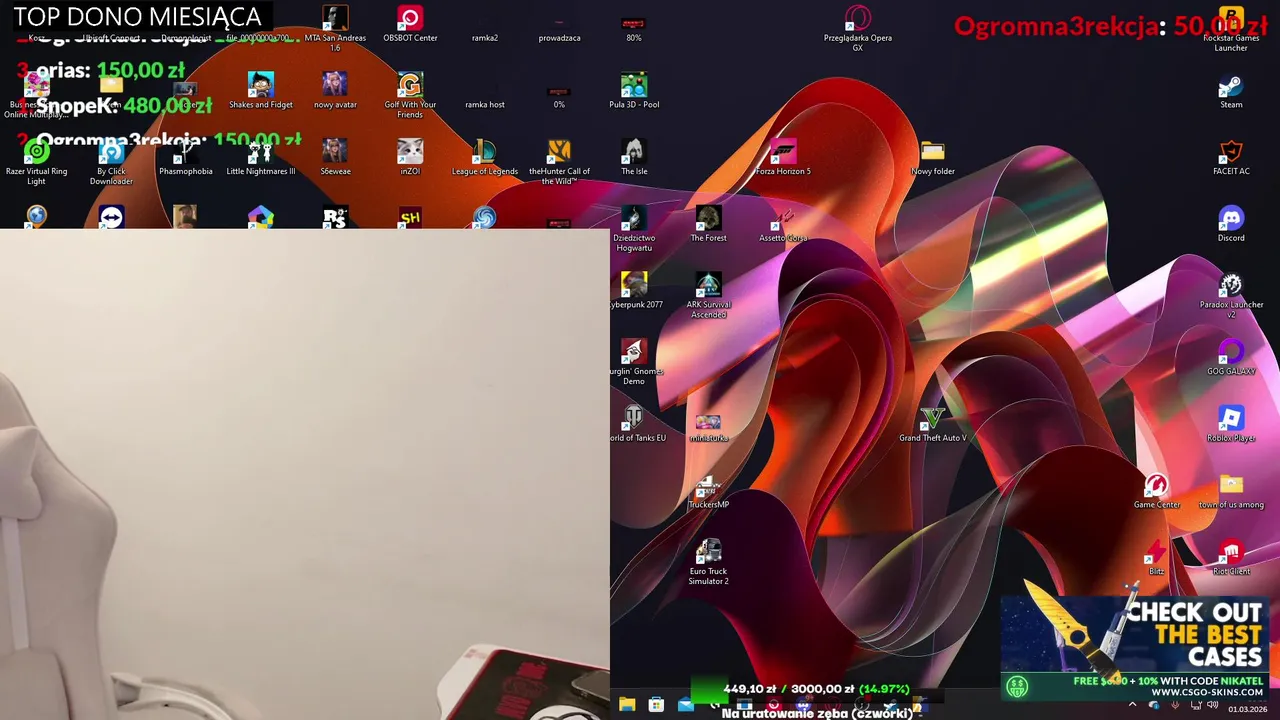Click the ramka host file label
Image resolution: width=1280 pixels, height=720 pixels.
485,104
